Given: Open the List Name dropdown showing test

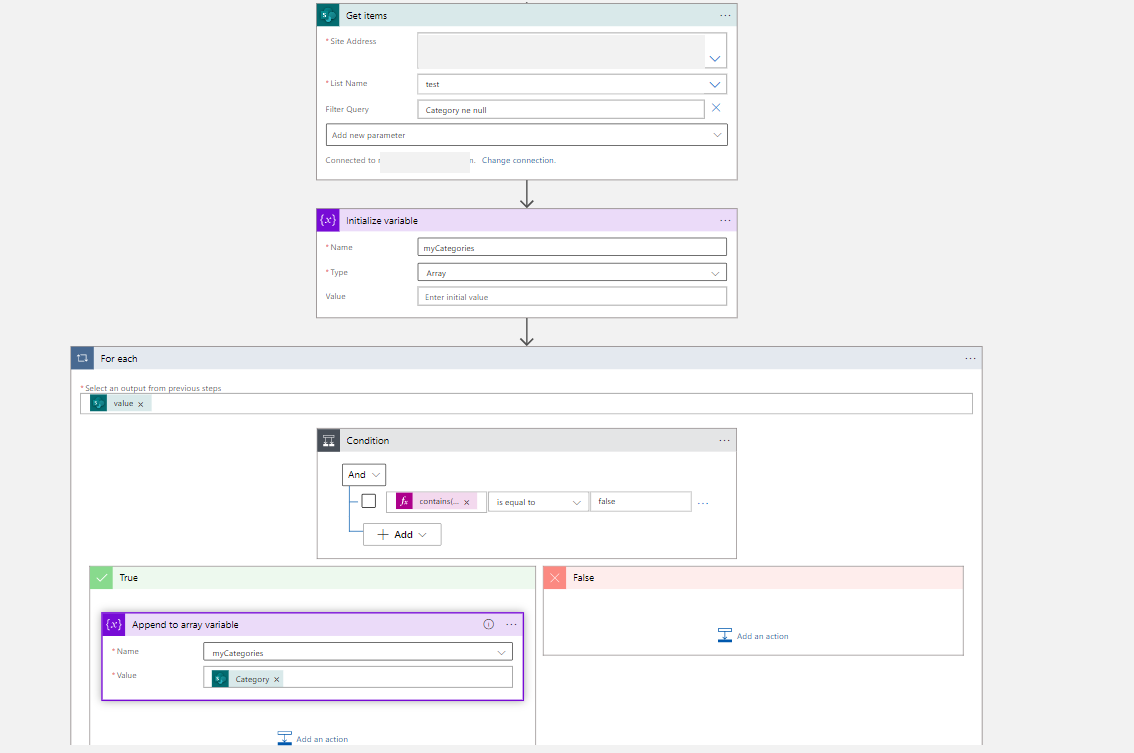Looking at the screenshot, I should 715,85.
